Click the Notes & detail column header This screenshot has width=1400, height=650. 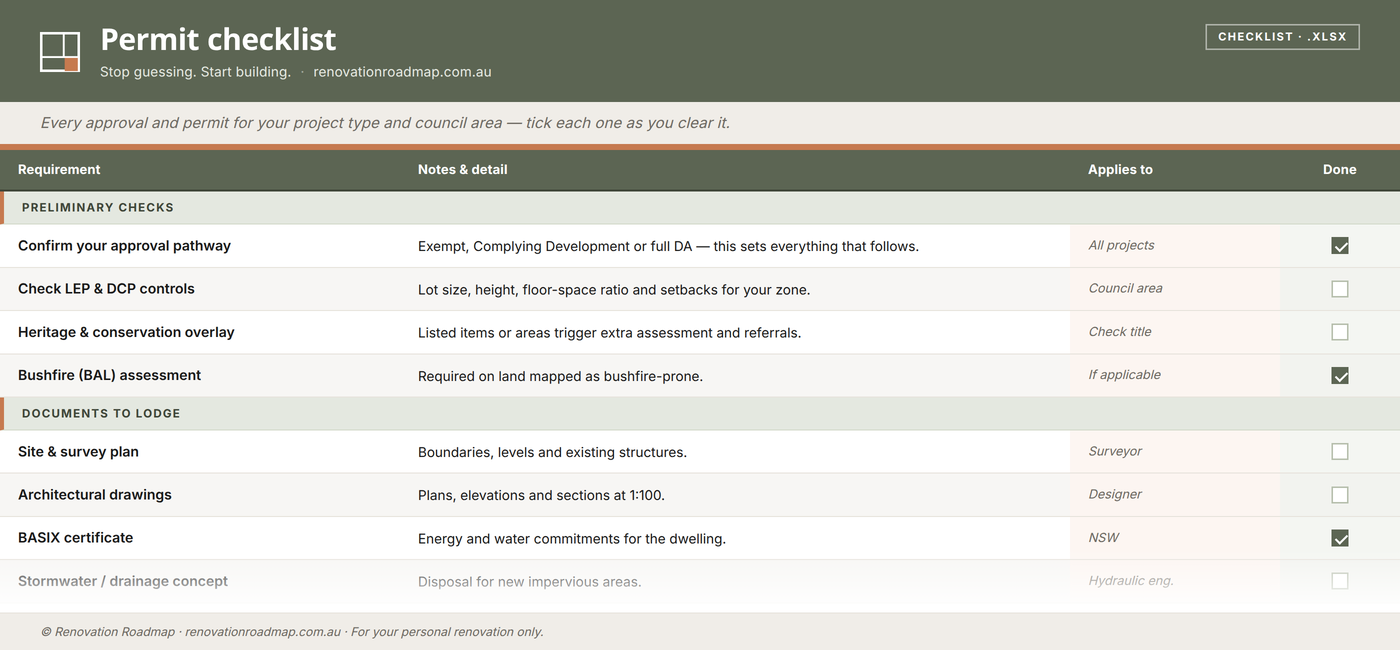(462, 170)
